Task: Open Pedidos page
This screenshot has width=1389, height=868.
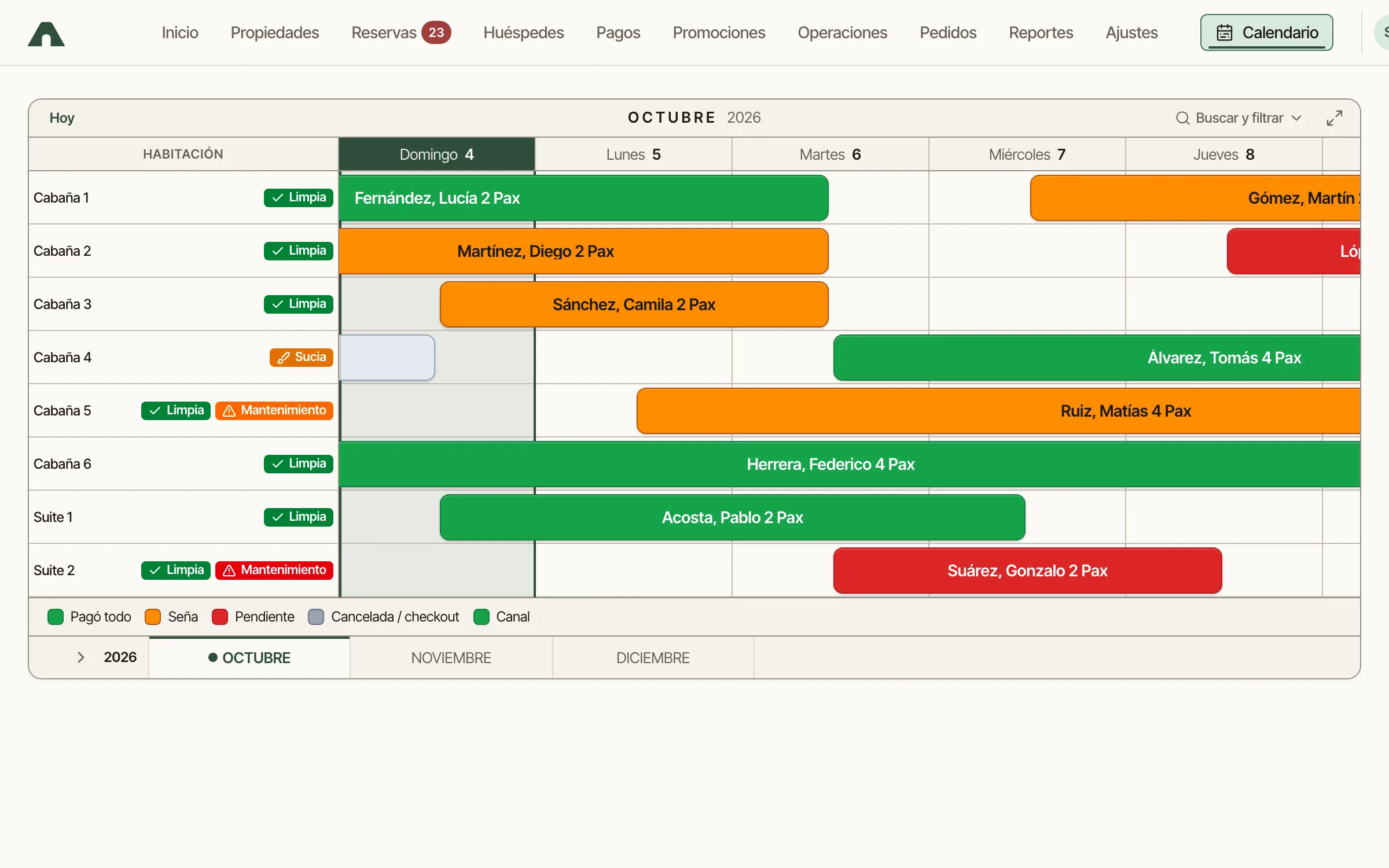Action: 948,32
